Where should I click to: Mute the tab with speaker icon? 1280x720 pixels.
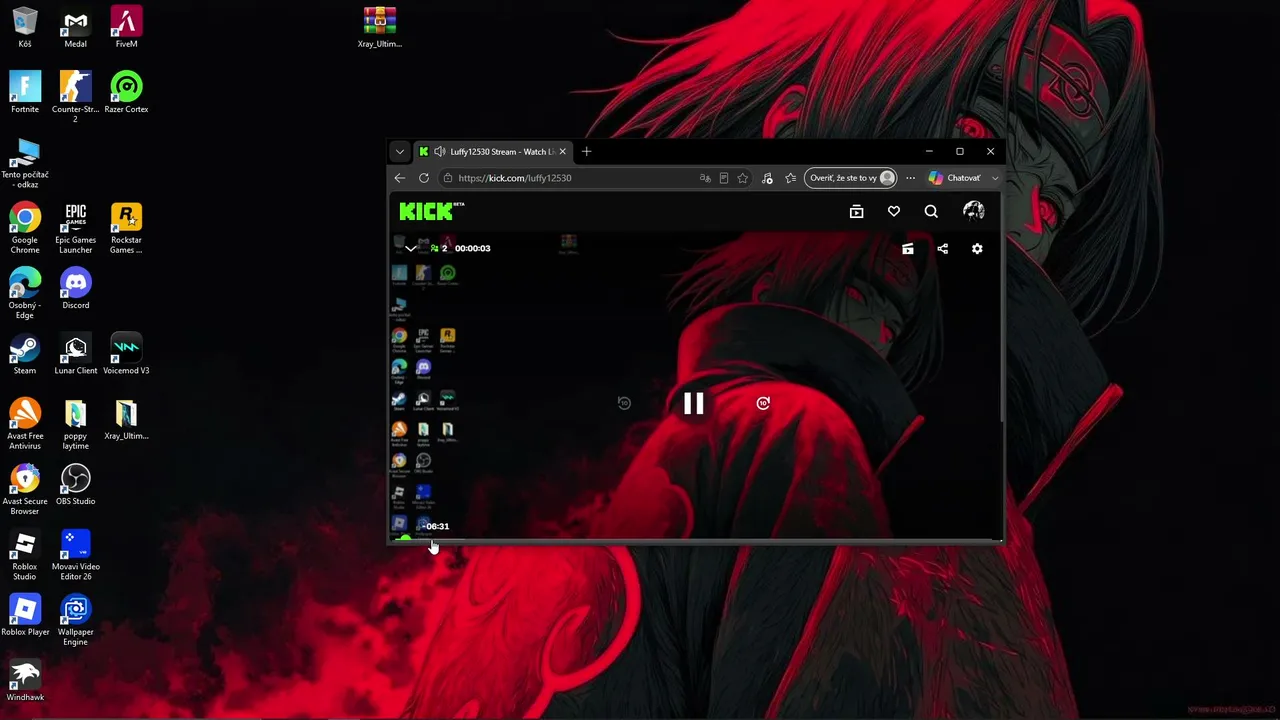click(439, 152)
